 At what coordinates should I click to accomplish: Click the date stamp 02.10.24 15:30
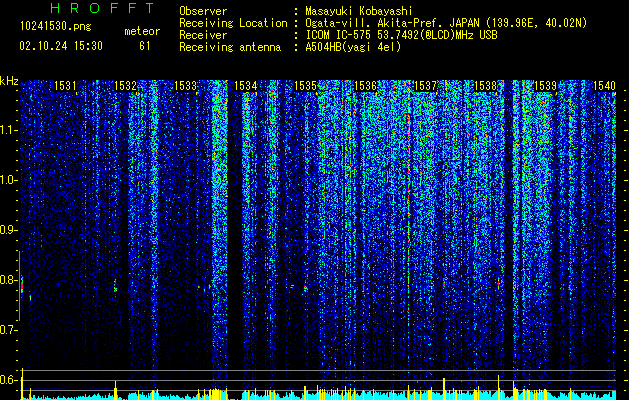pyautogui.click(x=61, y=46)
